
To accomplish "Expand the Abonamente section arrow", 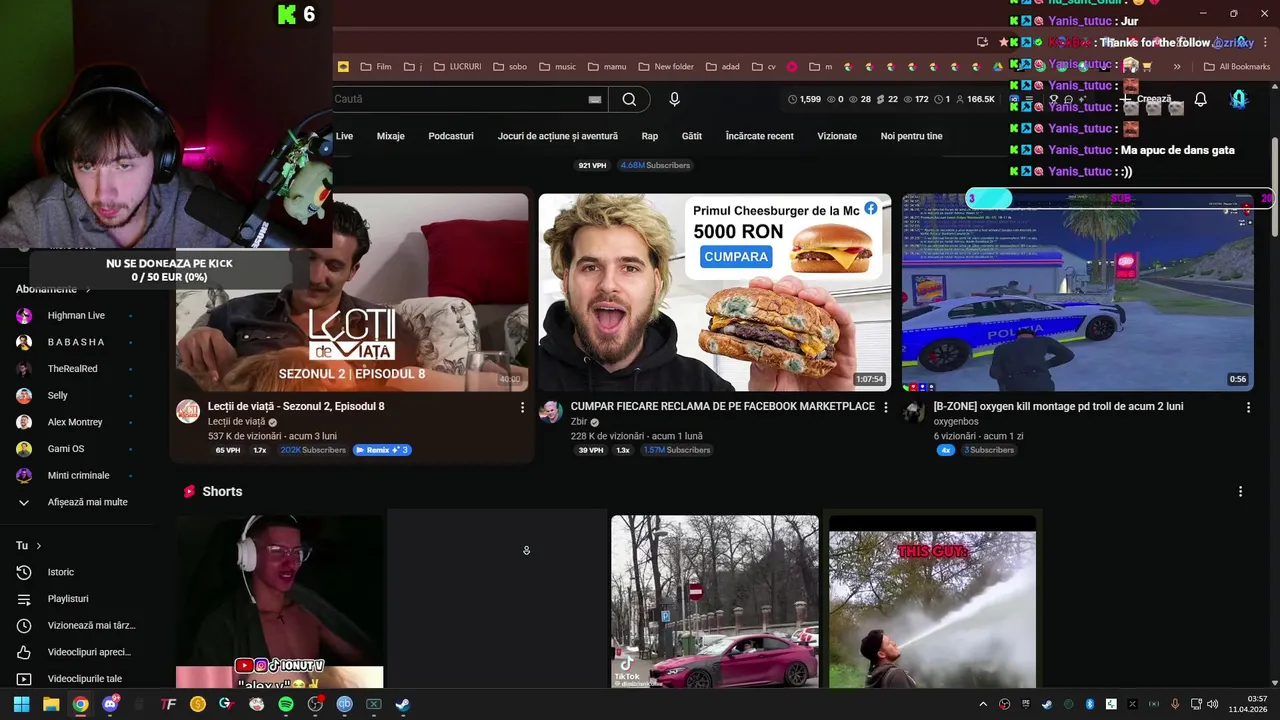I will pyautogui.click(x=88, y=290).
